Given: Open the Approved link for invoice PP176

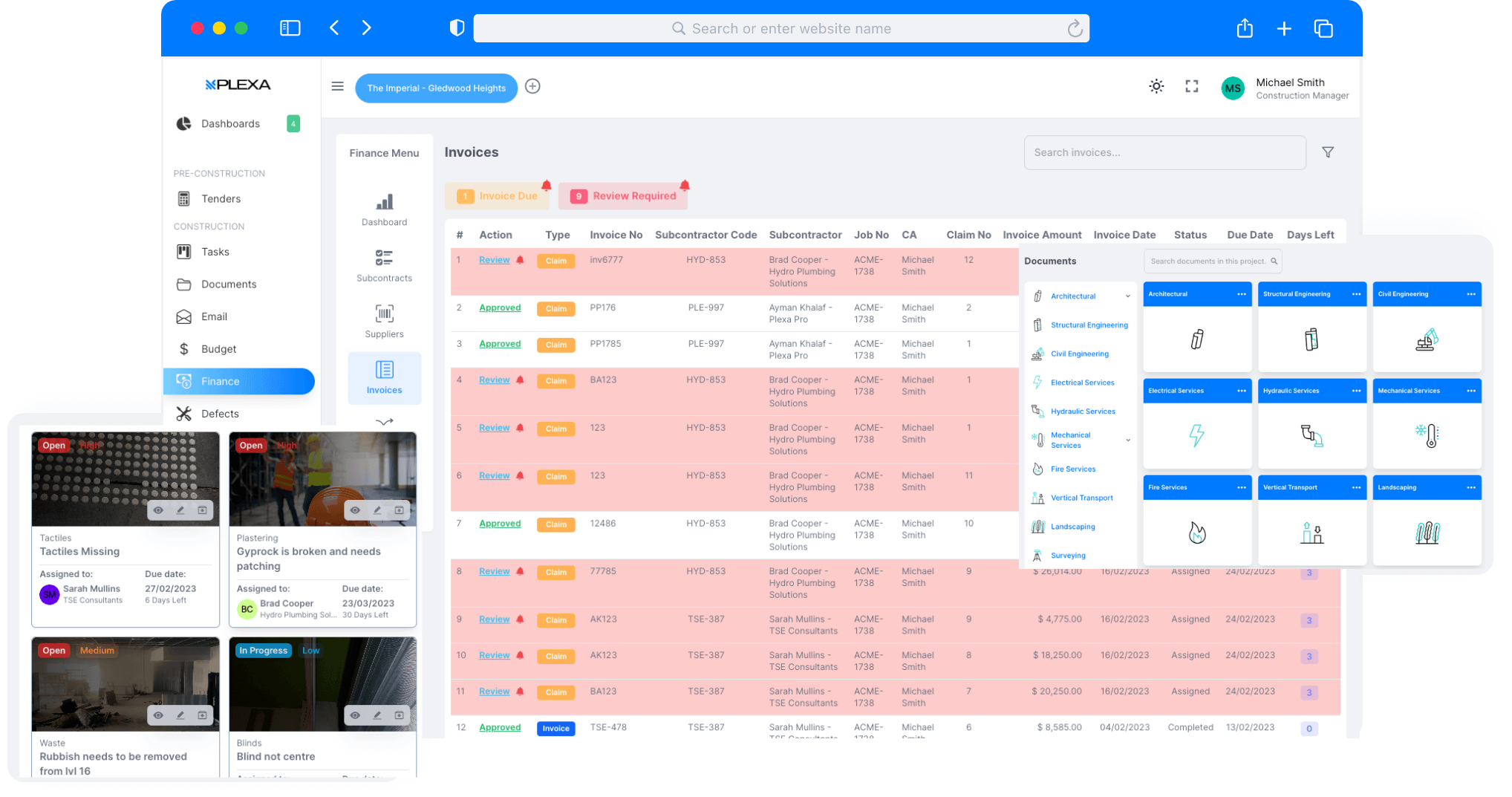Looking at the screenshot, I should click(500, 307).
